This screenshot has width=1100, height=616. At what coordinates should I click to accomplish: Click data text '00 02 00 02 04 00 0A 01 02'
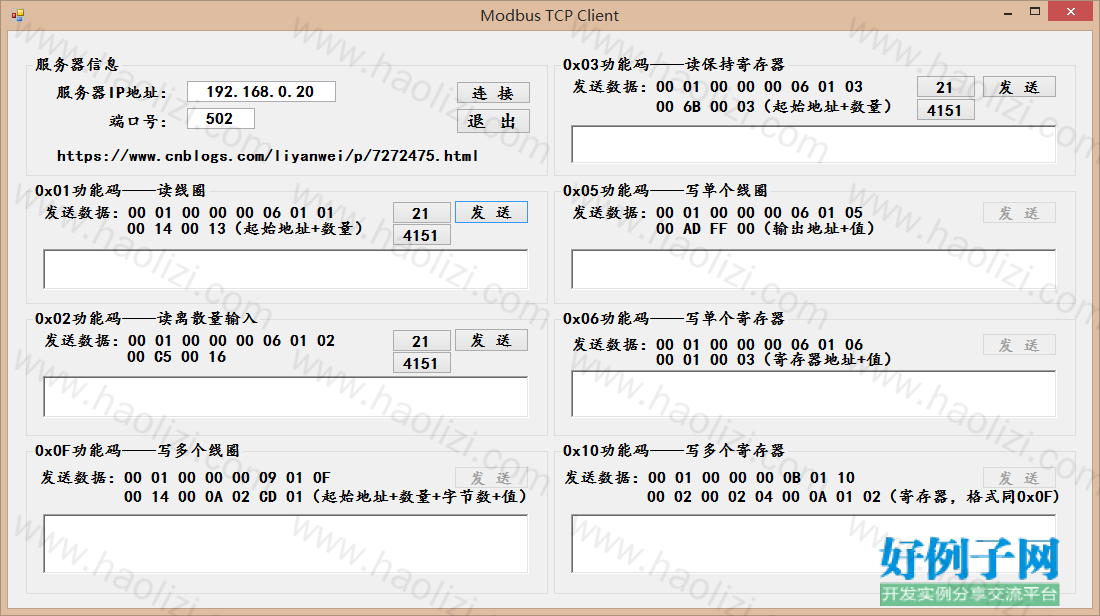coord(764,497)
